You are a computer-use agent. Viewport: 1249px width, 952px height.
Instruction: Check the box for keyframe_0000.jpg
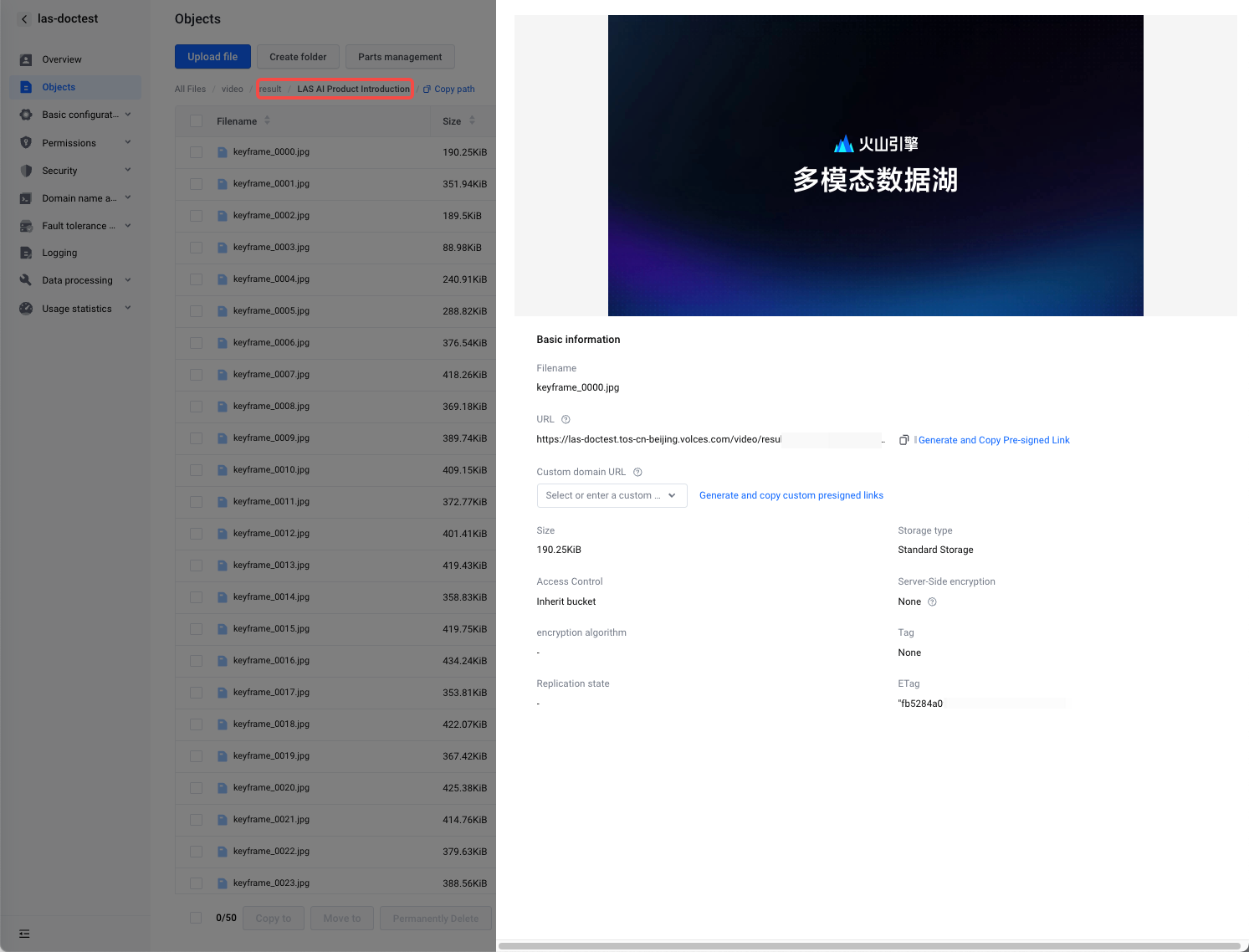pyautogui.click(x=196, y=152)
